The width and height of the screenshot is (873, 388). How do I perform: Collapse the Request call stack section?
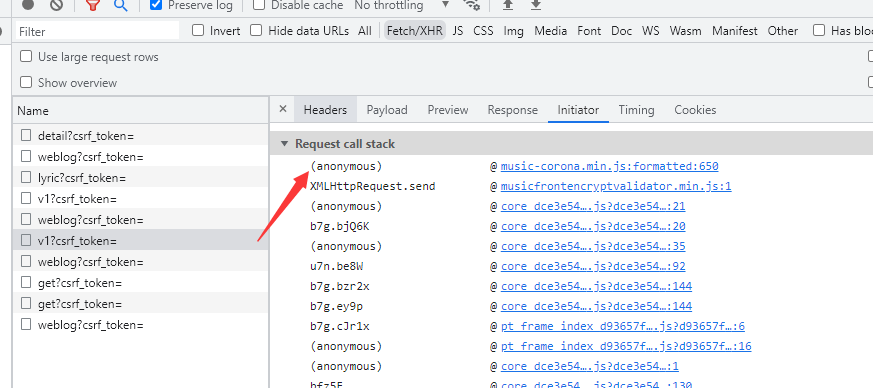284,144
